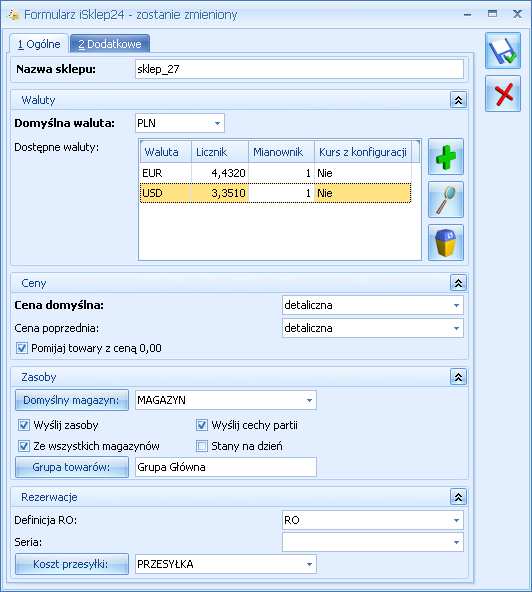532x592 pixels.
Task: Uncheck Pomijaj towary z ceną 0,00
Action: tap(22, 348)
